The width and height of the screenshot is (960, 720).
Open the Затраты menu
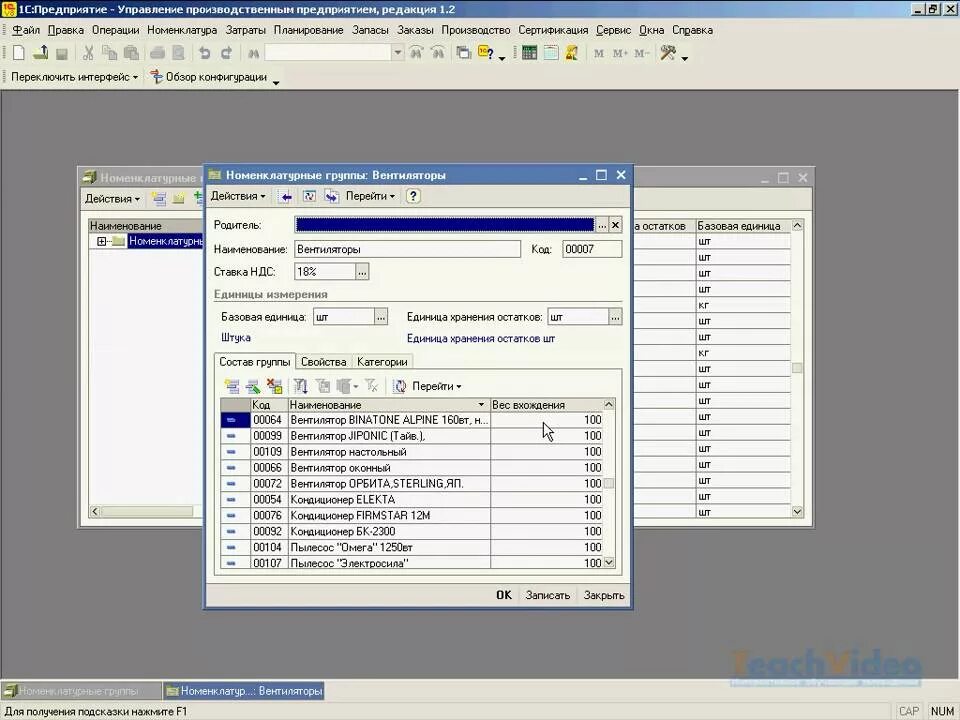[246, 30]
